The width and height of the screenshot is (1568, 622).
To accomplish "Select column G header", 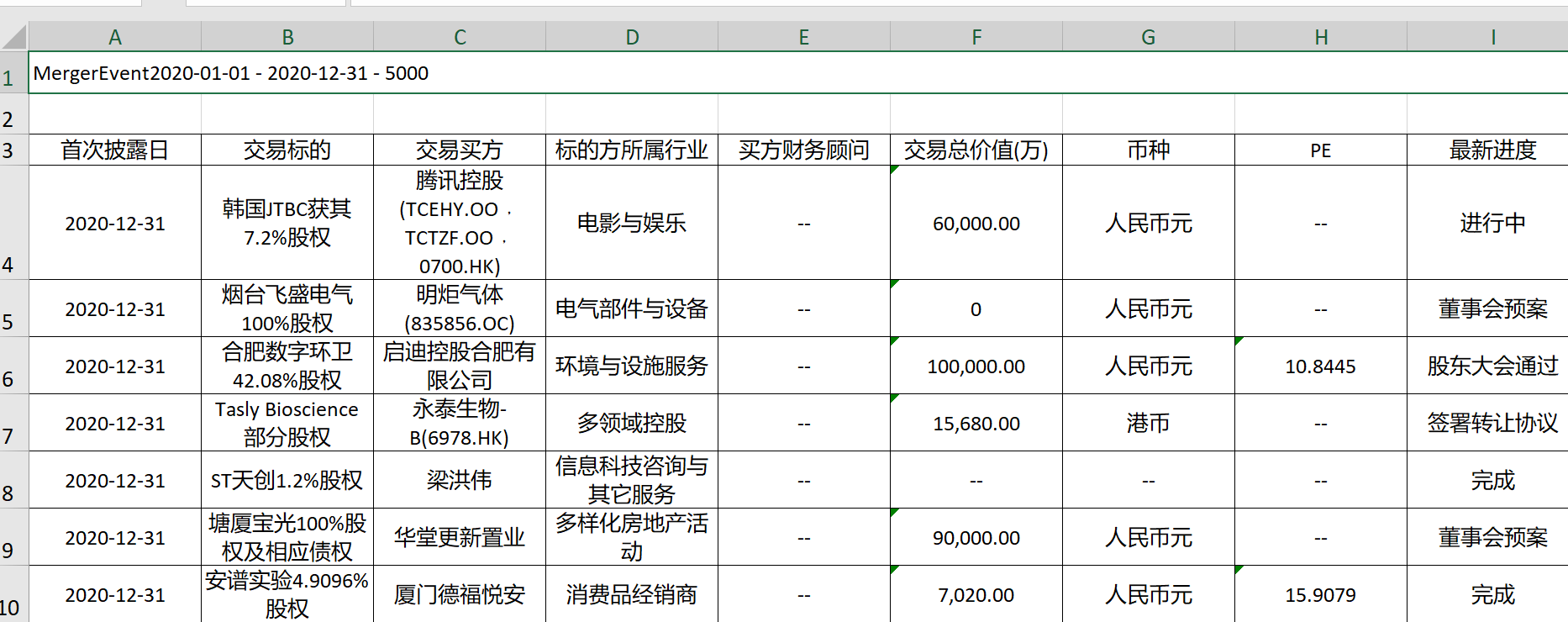I will pos(1149,37).
